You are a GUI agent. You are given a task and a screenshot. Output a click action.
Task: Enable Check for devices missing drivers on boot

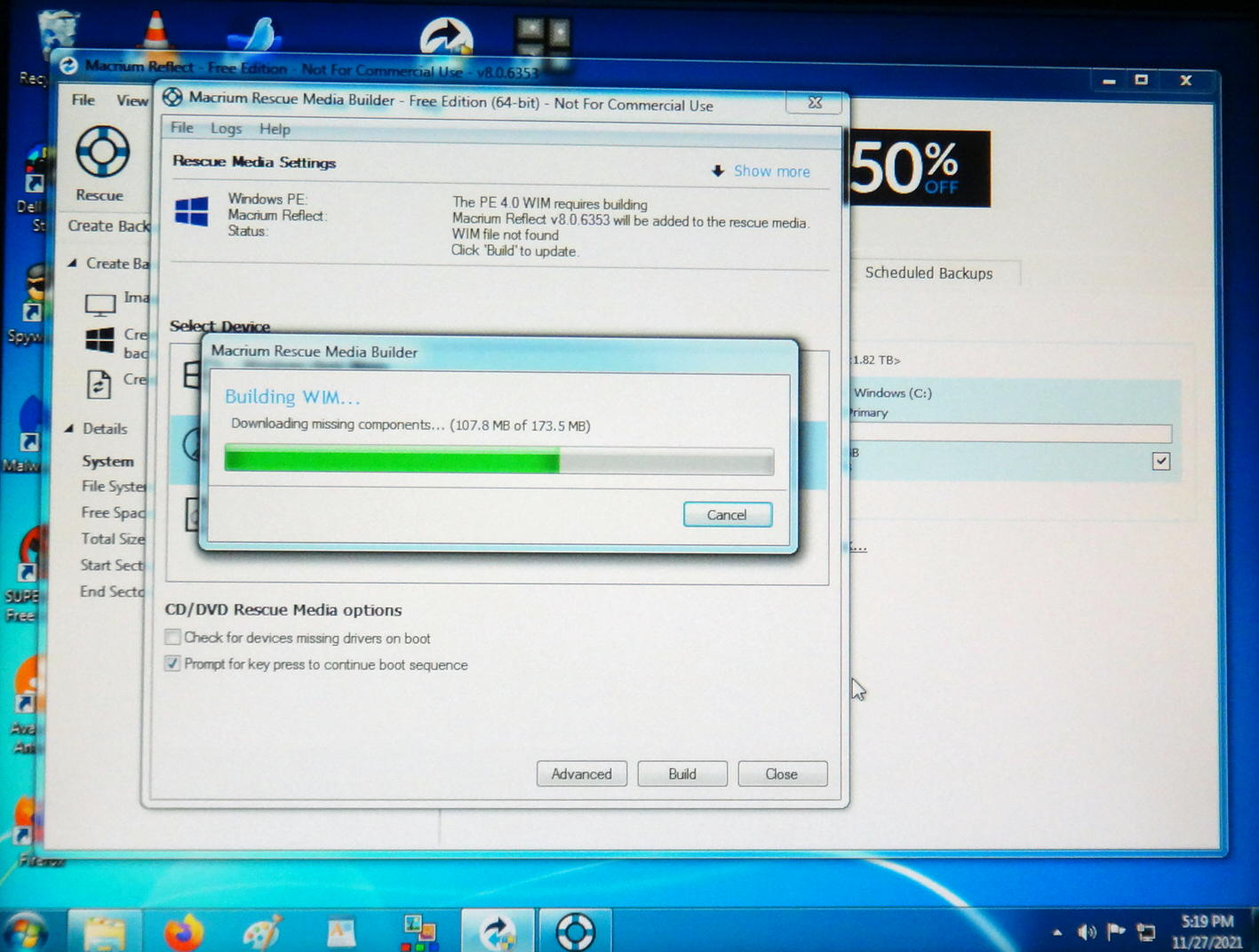(x=173, y=637)
